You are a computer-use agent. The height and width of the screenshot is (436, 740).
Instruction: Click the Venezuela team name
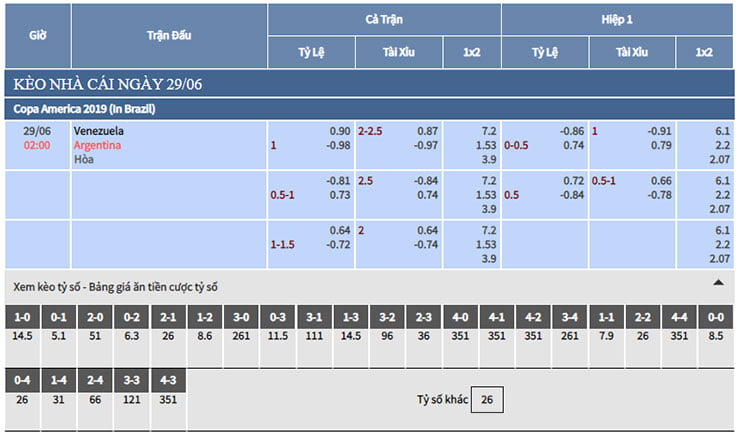point(99,130)
